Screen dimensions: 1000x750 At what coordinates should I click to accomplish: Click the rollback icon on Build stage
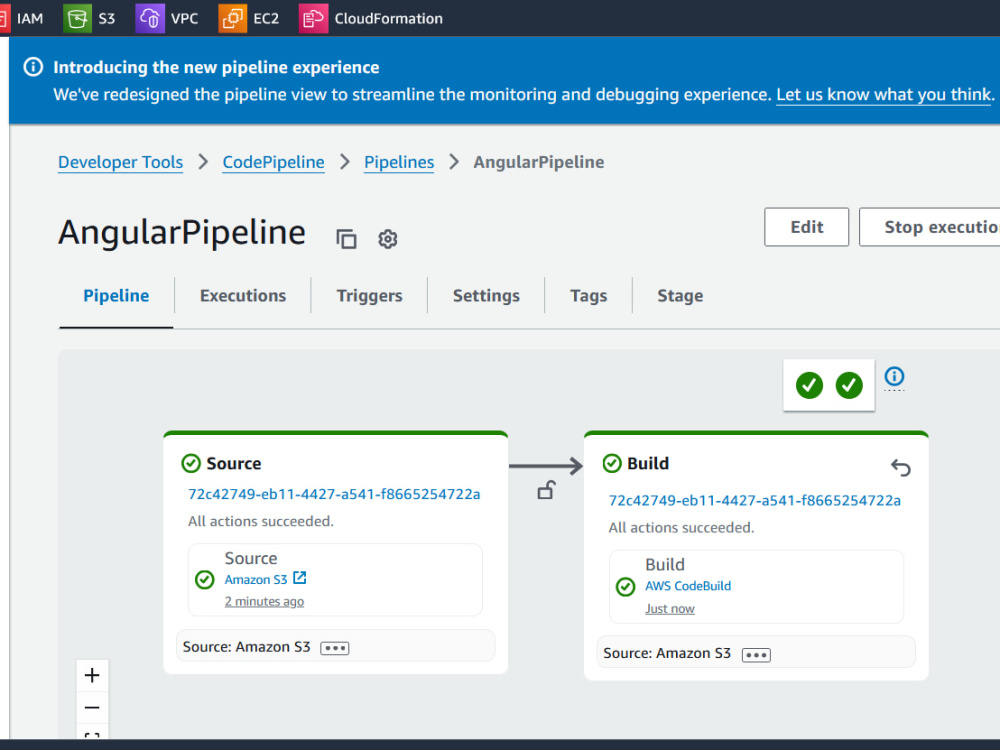pyautogui.click(x=901, y=467)
